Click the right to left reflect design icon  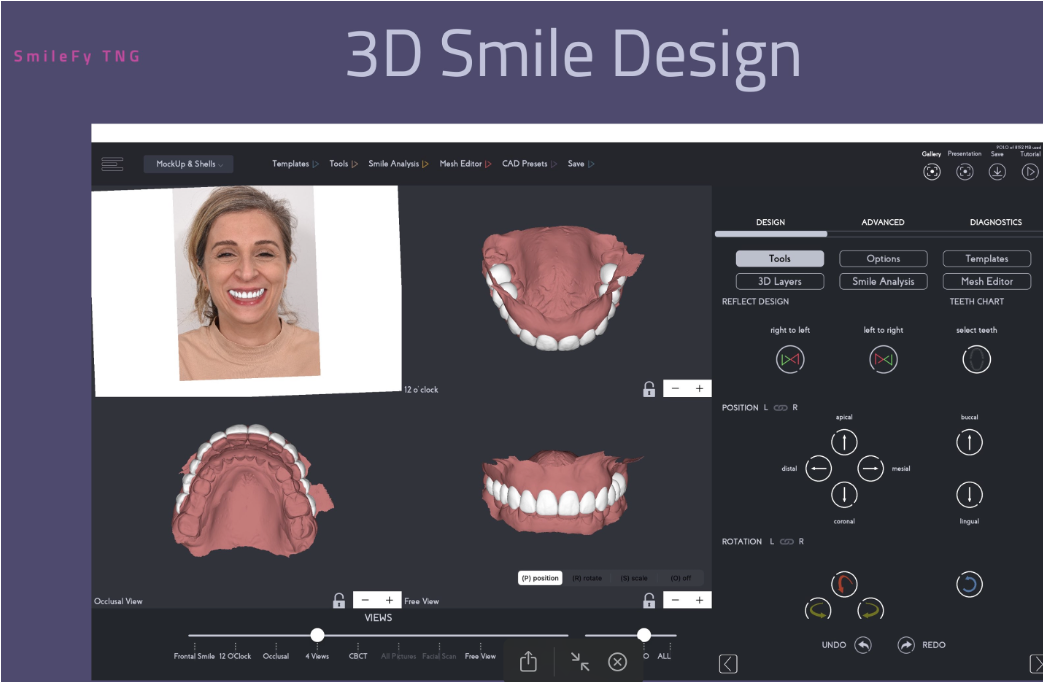(790, 359)
